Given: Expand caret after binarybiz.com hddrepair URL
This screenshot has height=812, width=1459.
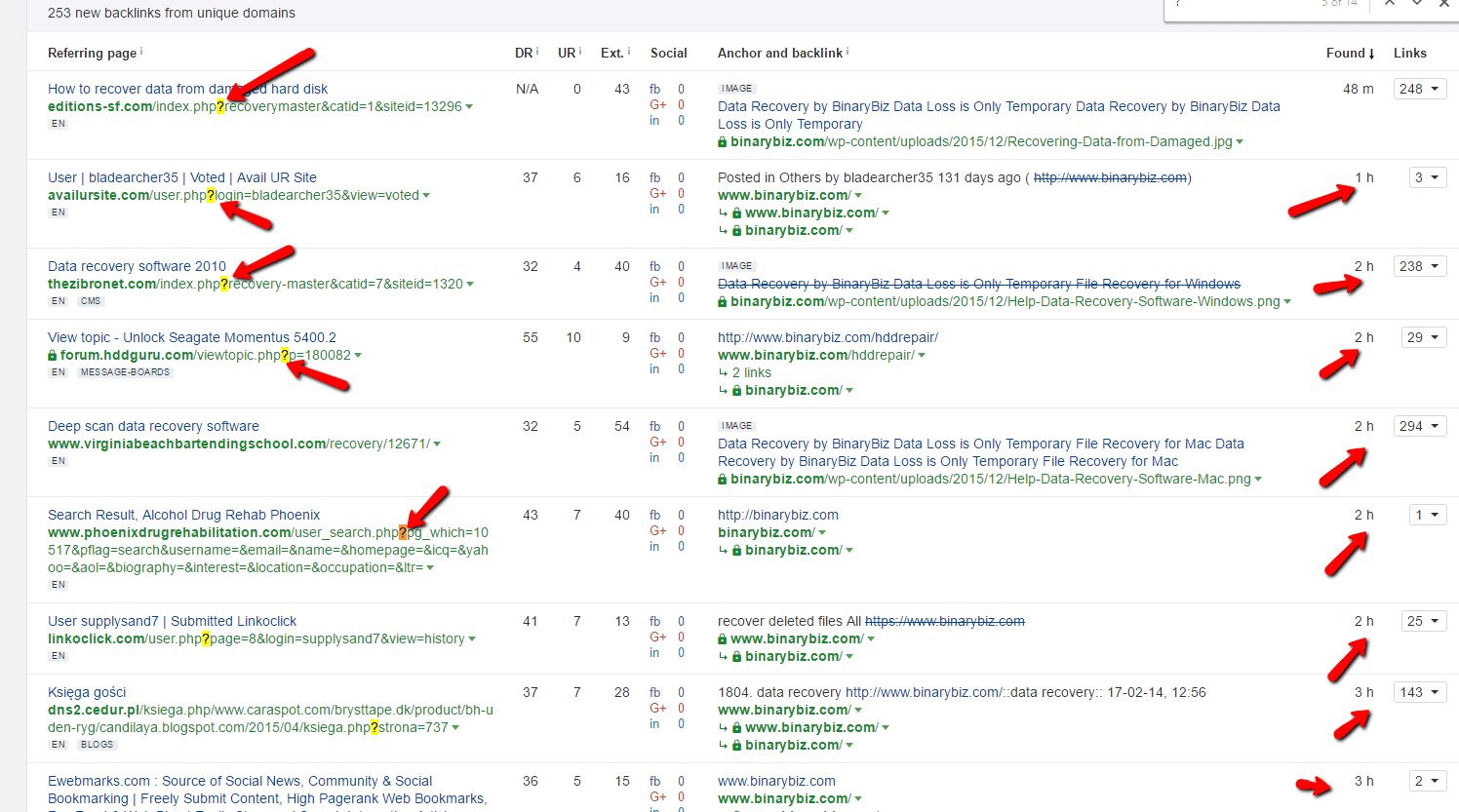Looking at the screenshot, I should tap(922, 356).
